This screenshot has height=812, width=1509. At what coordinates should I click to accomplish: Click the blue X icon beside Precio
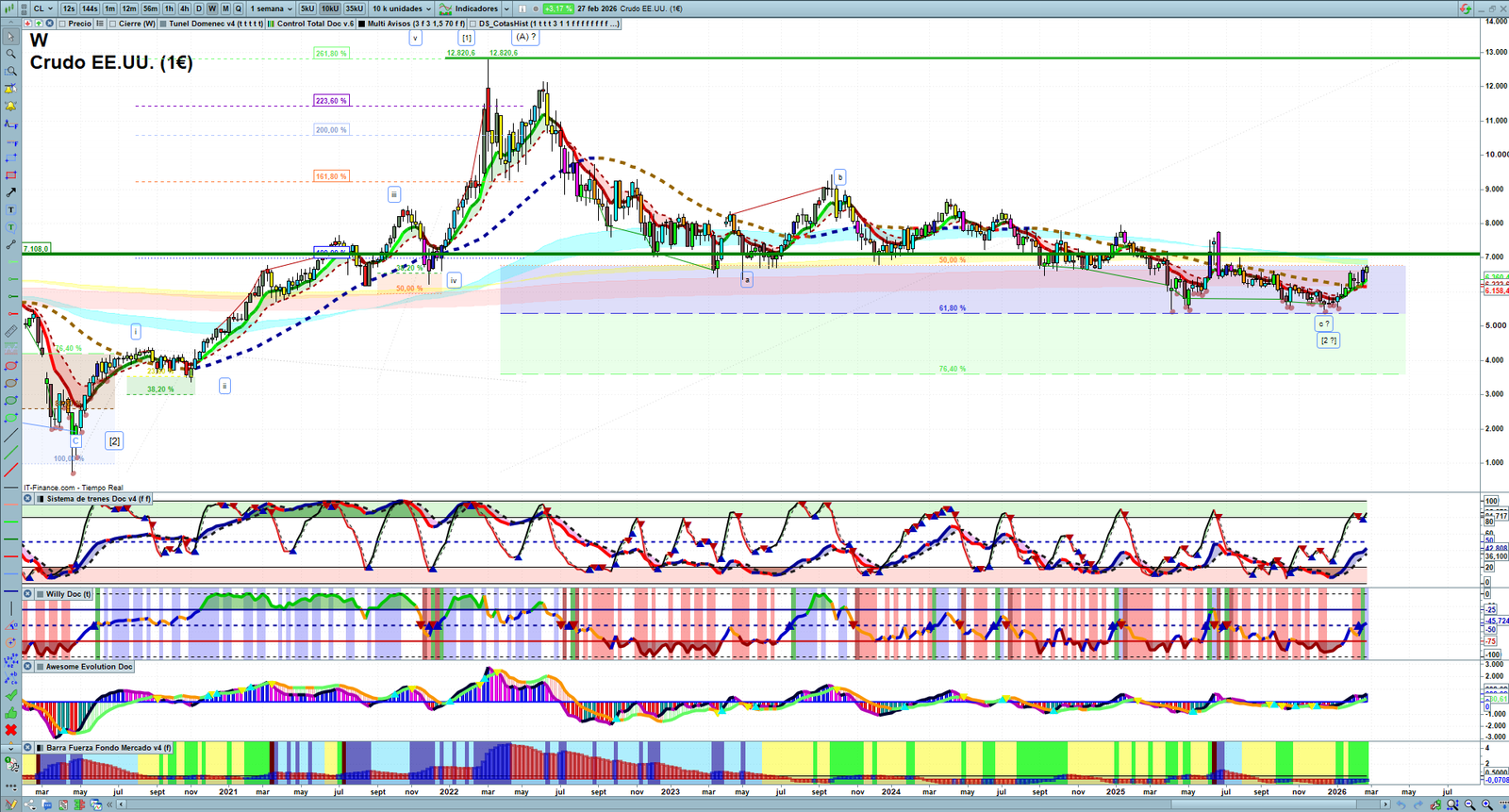(49, 24)
